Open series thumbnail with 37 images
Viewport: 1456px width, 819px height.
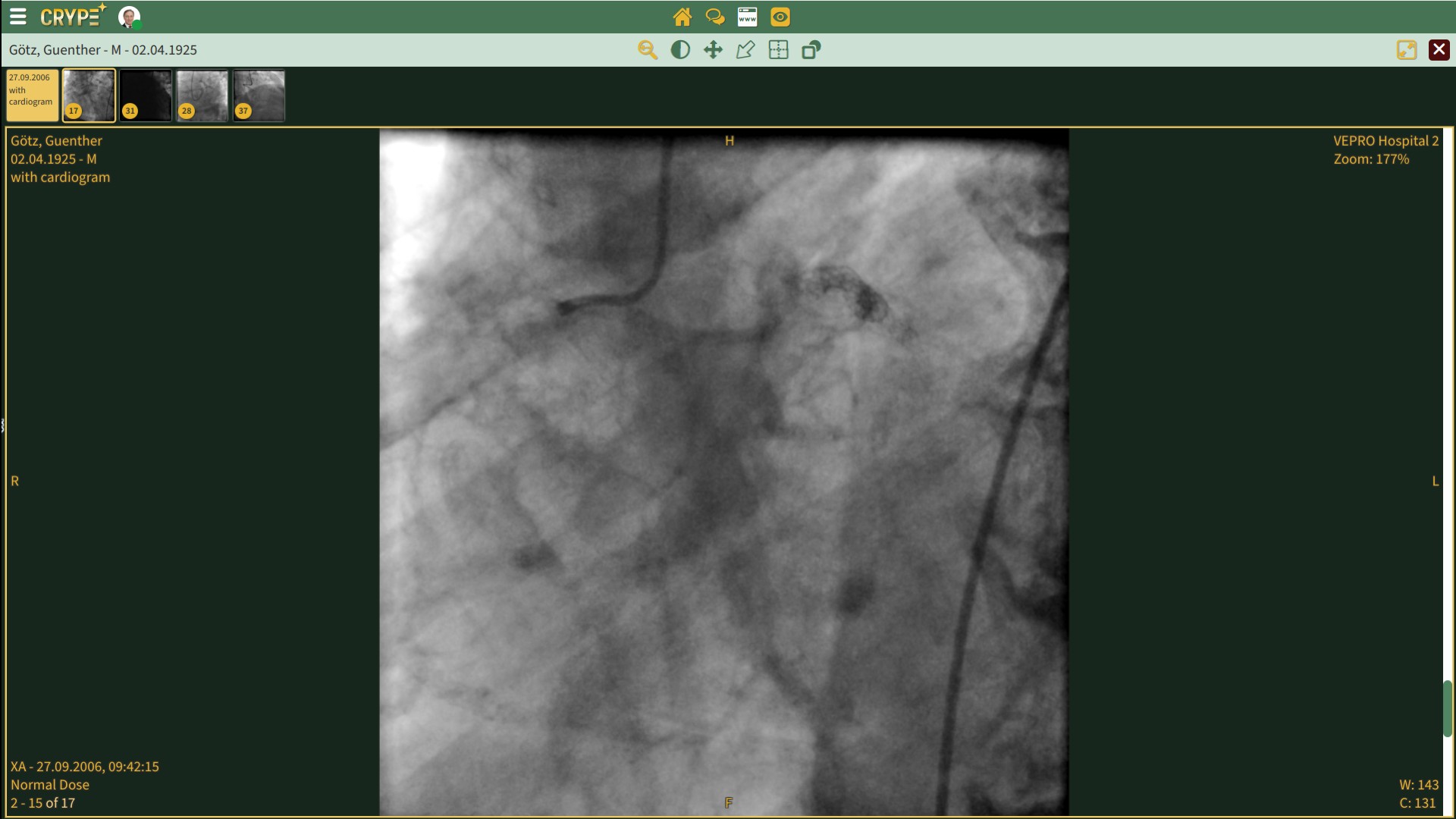(x=259, y=96)
